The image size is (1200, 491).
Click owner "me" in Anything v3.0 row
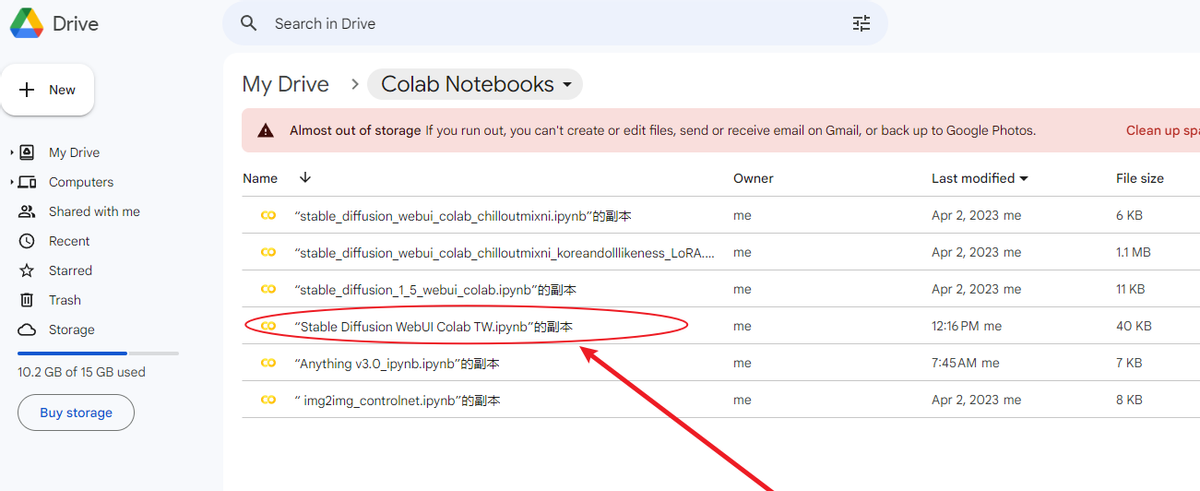[742, 363]
